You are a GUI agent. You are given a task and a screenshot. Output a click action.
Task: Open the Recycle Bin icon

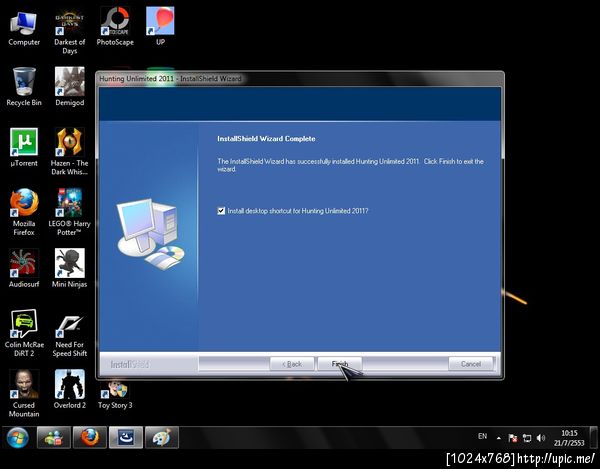pos(24,87)
